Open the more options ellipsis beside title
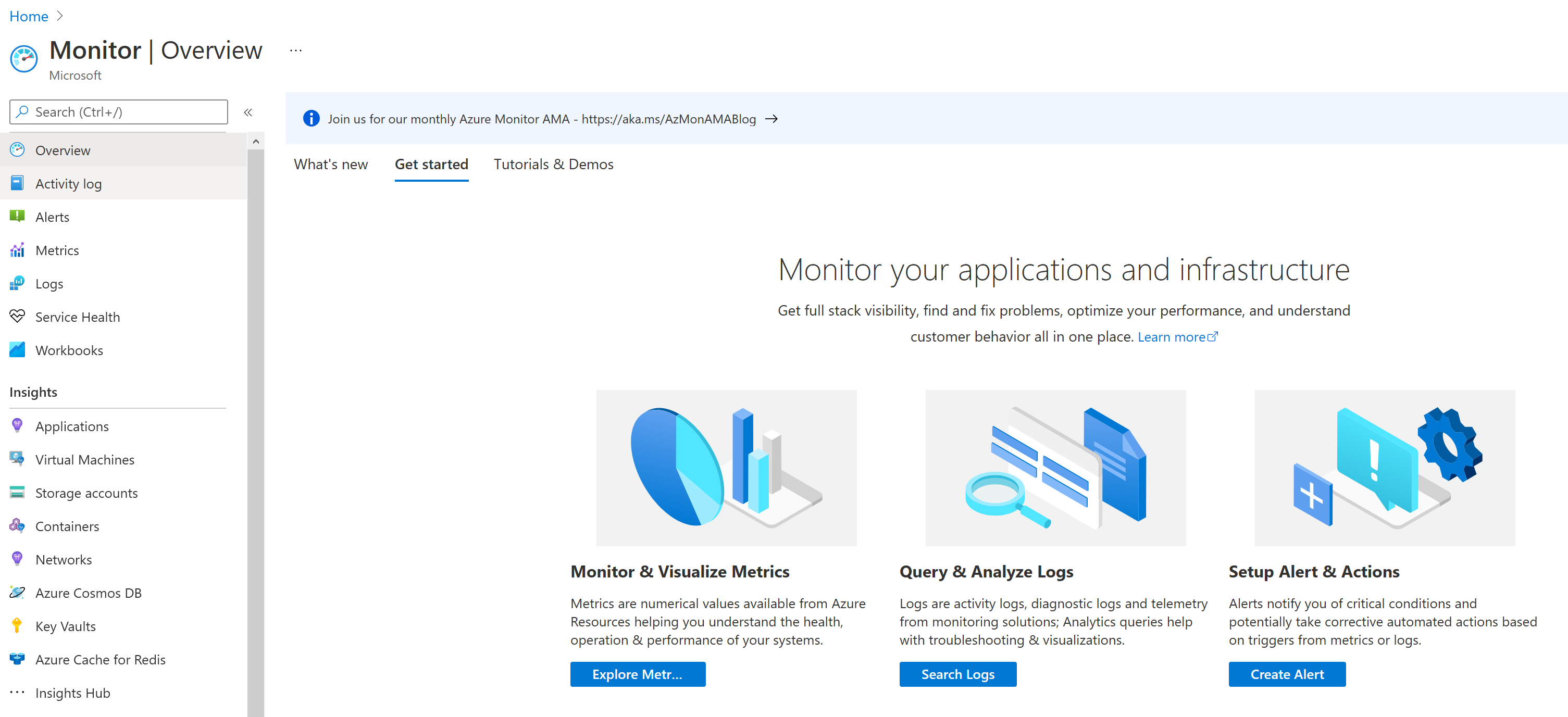Image resolution: width=1568 pixels, height=717 pixels. [x=296, y=51]
